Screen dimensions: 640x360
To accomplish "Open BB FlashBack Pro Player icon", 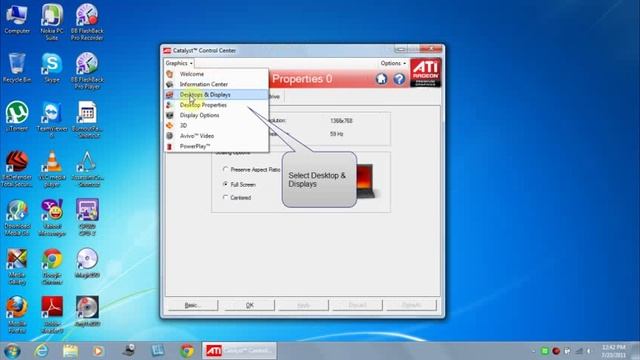I will coord(87,71).
